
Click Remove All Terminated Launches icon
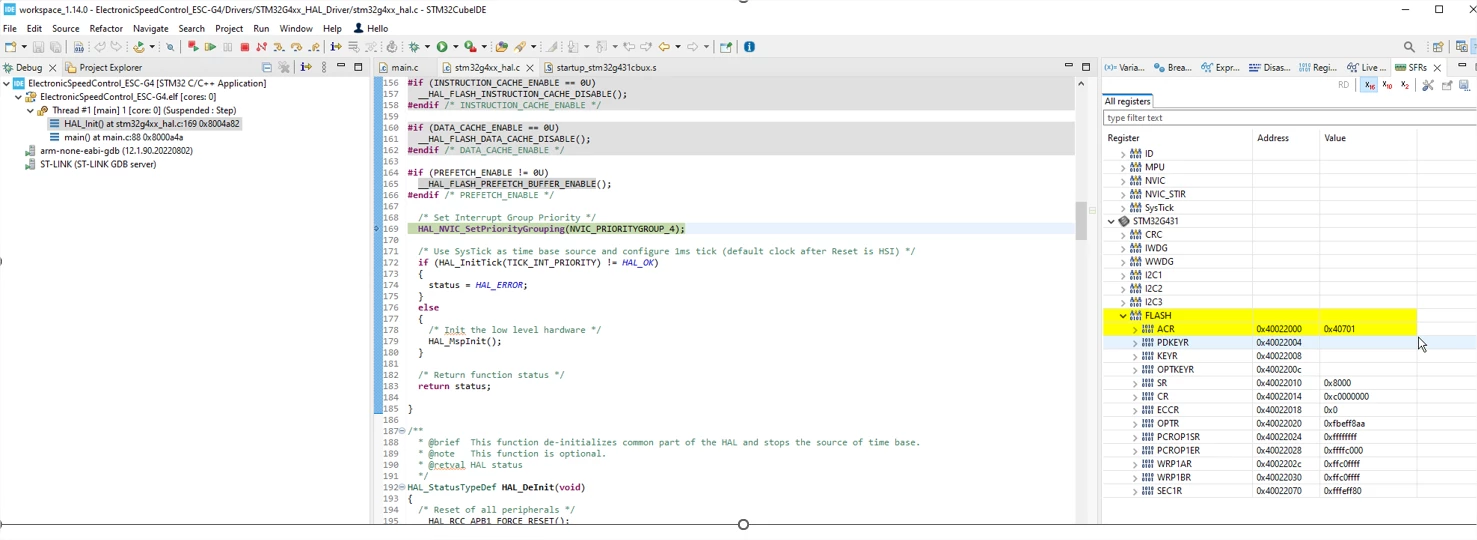coord(284,67)
